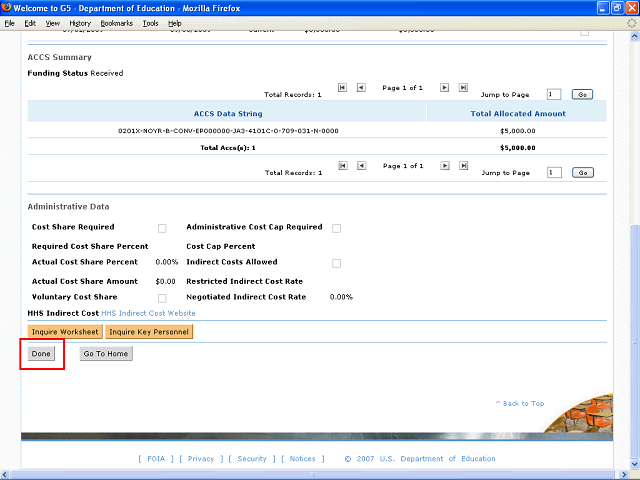
Task: Click vertical scrollbar up arrow
Action: tap(635, 36)
